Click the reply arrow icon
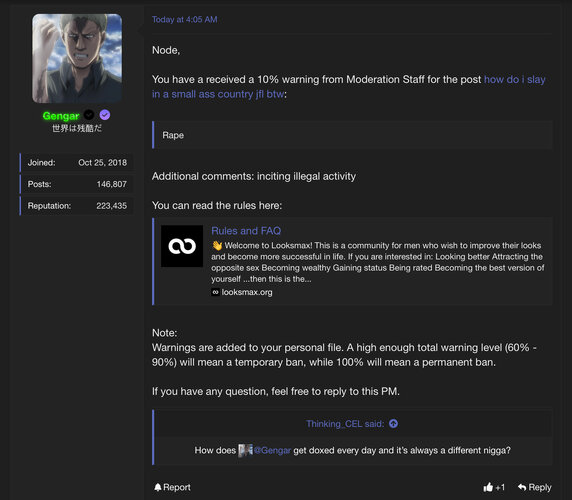The image size is (572, 500). click(x=522, y=487)
